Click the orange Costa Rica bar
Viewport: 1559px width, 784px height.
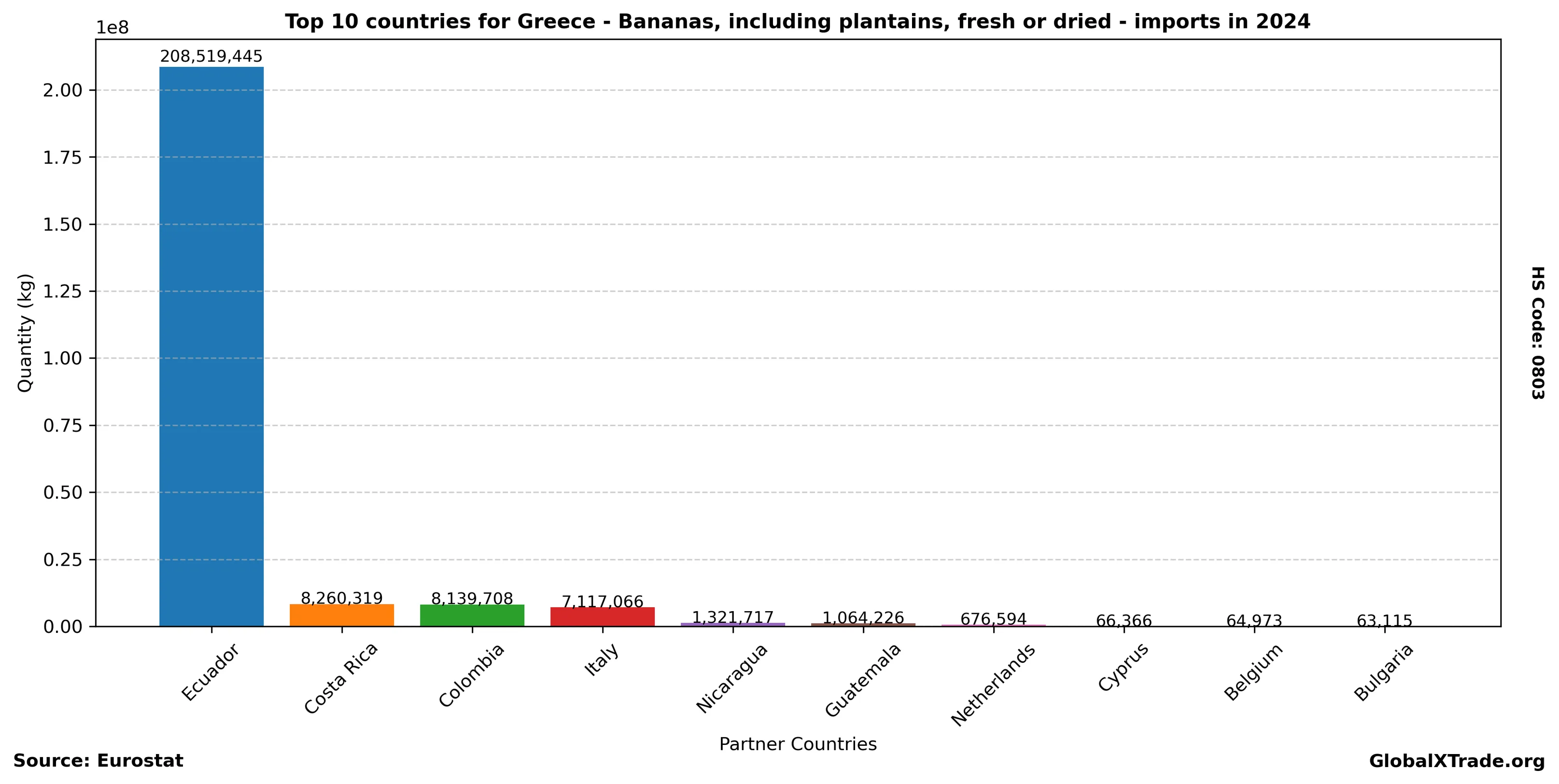tap(341, 615)
